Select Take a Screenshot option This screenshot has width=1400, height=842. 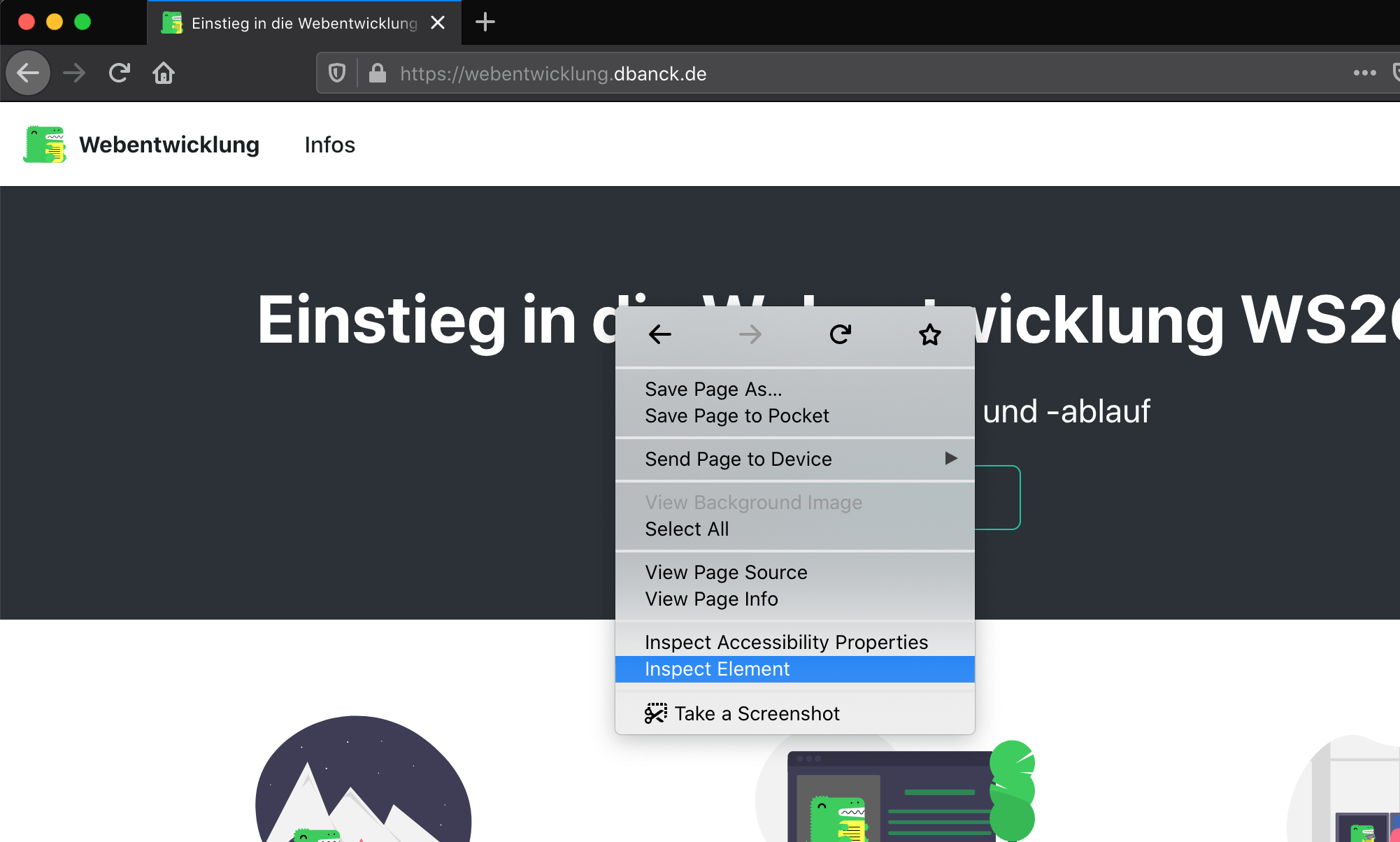757,713
